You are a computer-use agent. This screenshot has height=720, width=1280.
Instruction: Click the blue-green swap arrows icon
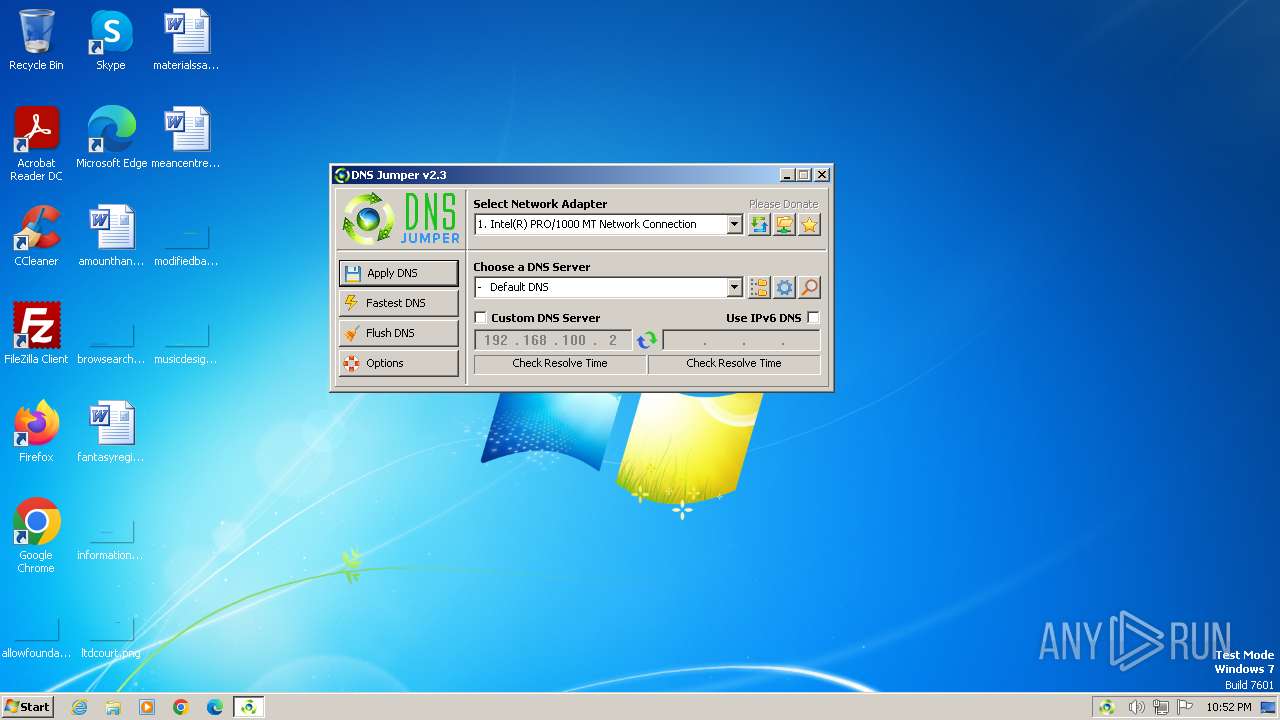coord(647,340)
